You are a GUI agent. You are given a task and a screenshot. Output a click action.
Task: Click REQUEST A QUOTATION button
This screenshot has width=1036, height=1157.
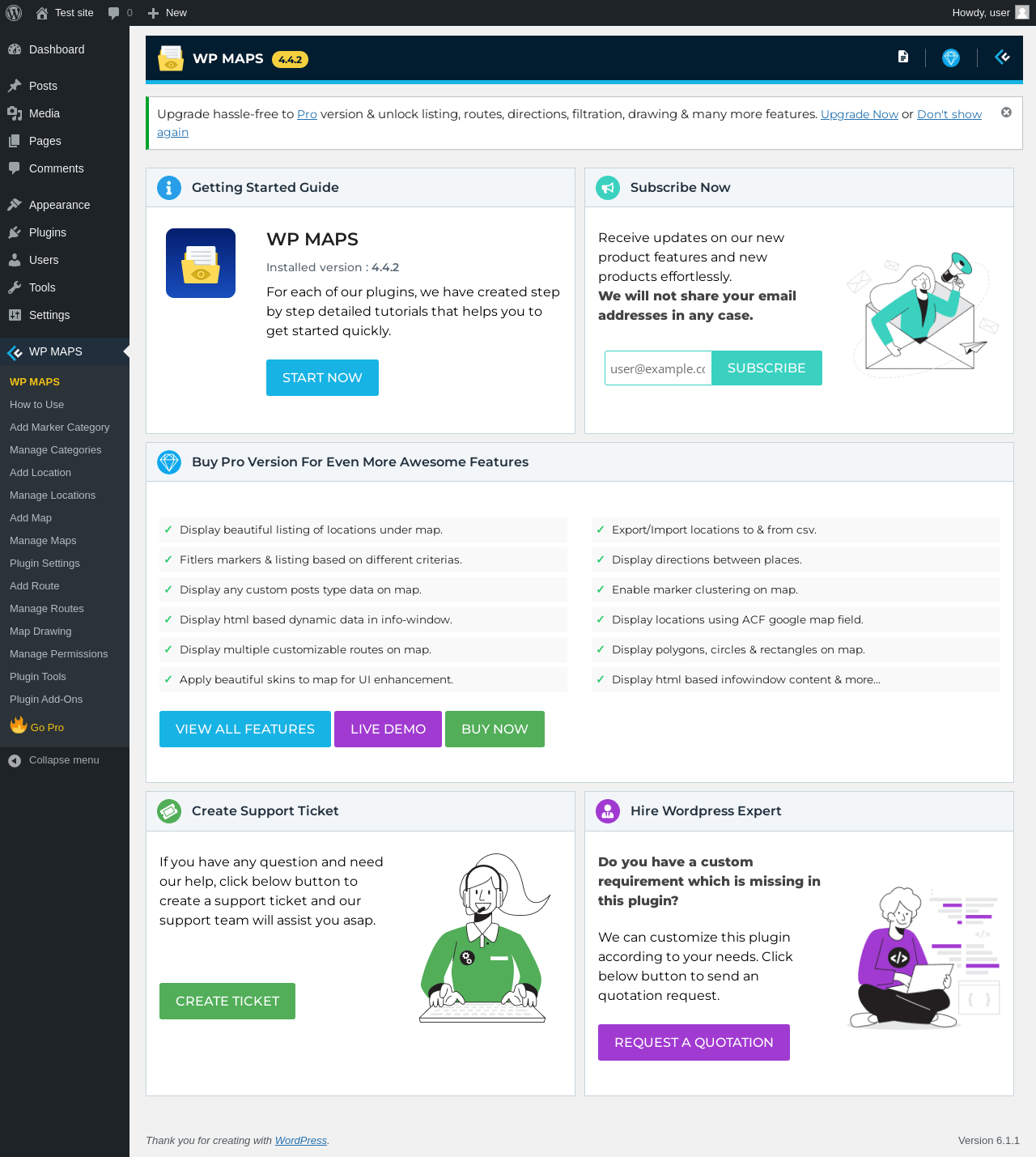tap(694, 1043)
